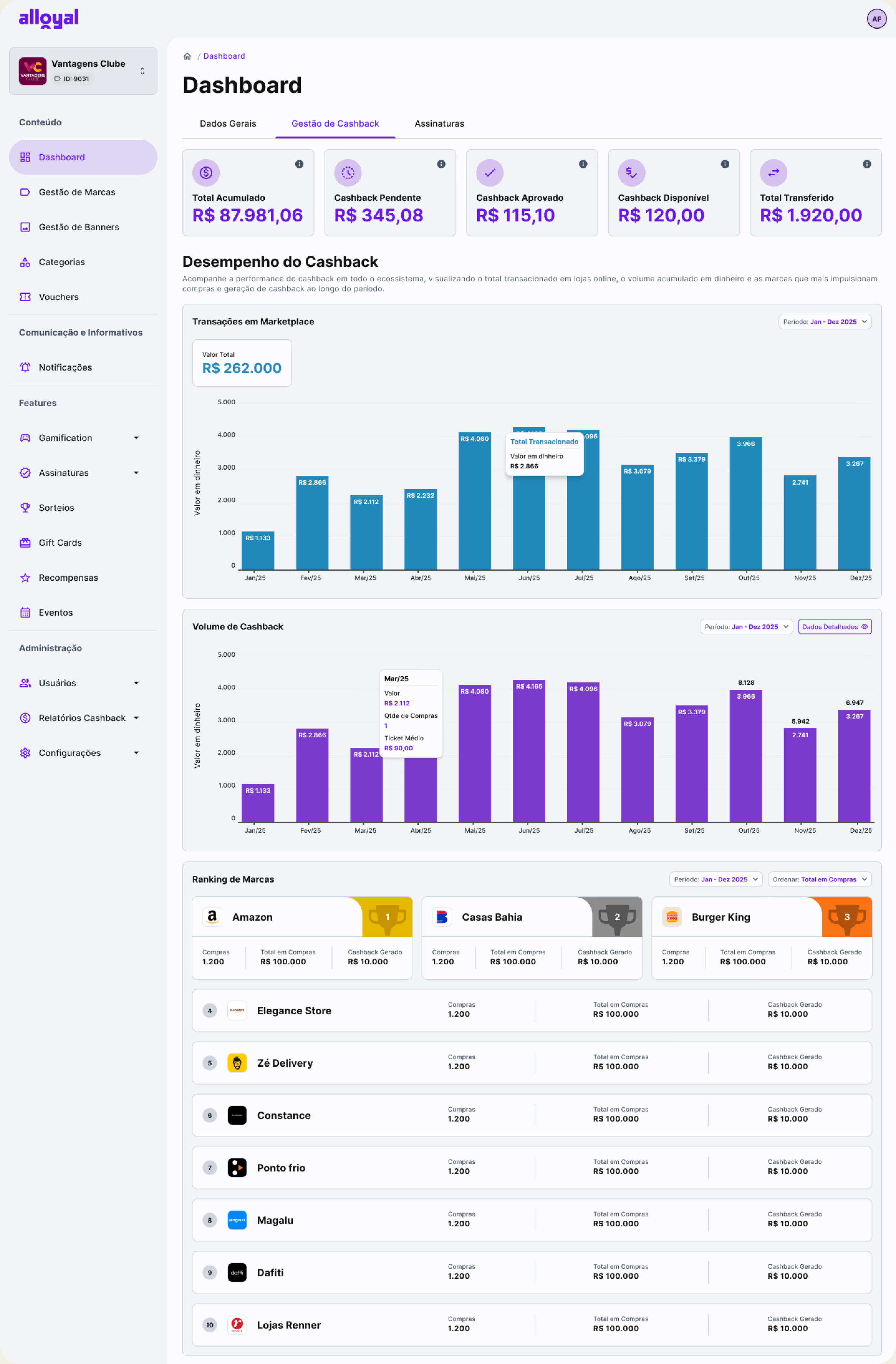Click the Sorteios trophy icon
896x1364 pixels.
(25, 508)
